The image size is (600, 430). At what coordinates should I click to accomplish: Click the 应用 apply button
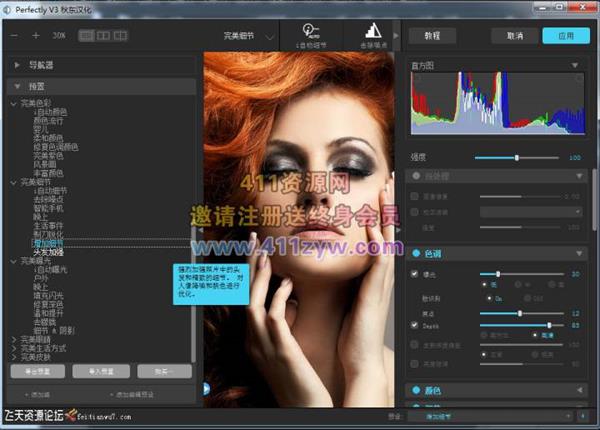(x=566, y=35)
